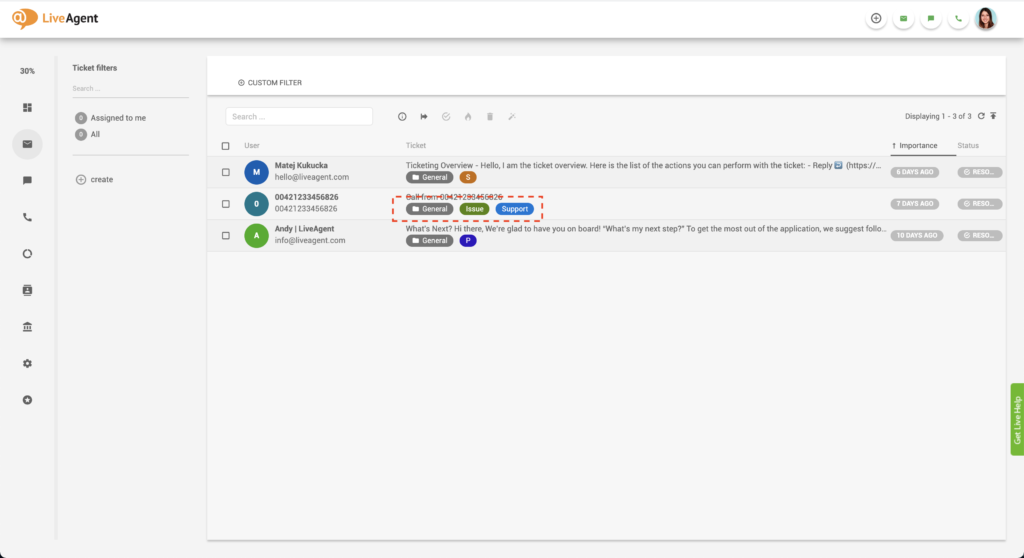This screenshot has height=558, width=1024.
Task: Click the delete trash icon in toolbar
Action: 489,116
